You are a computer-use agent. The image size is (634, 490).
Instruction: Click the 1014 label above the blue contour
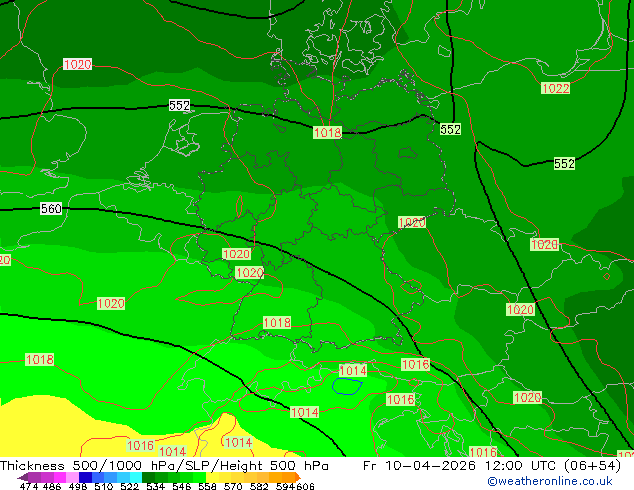click(353, 371)
